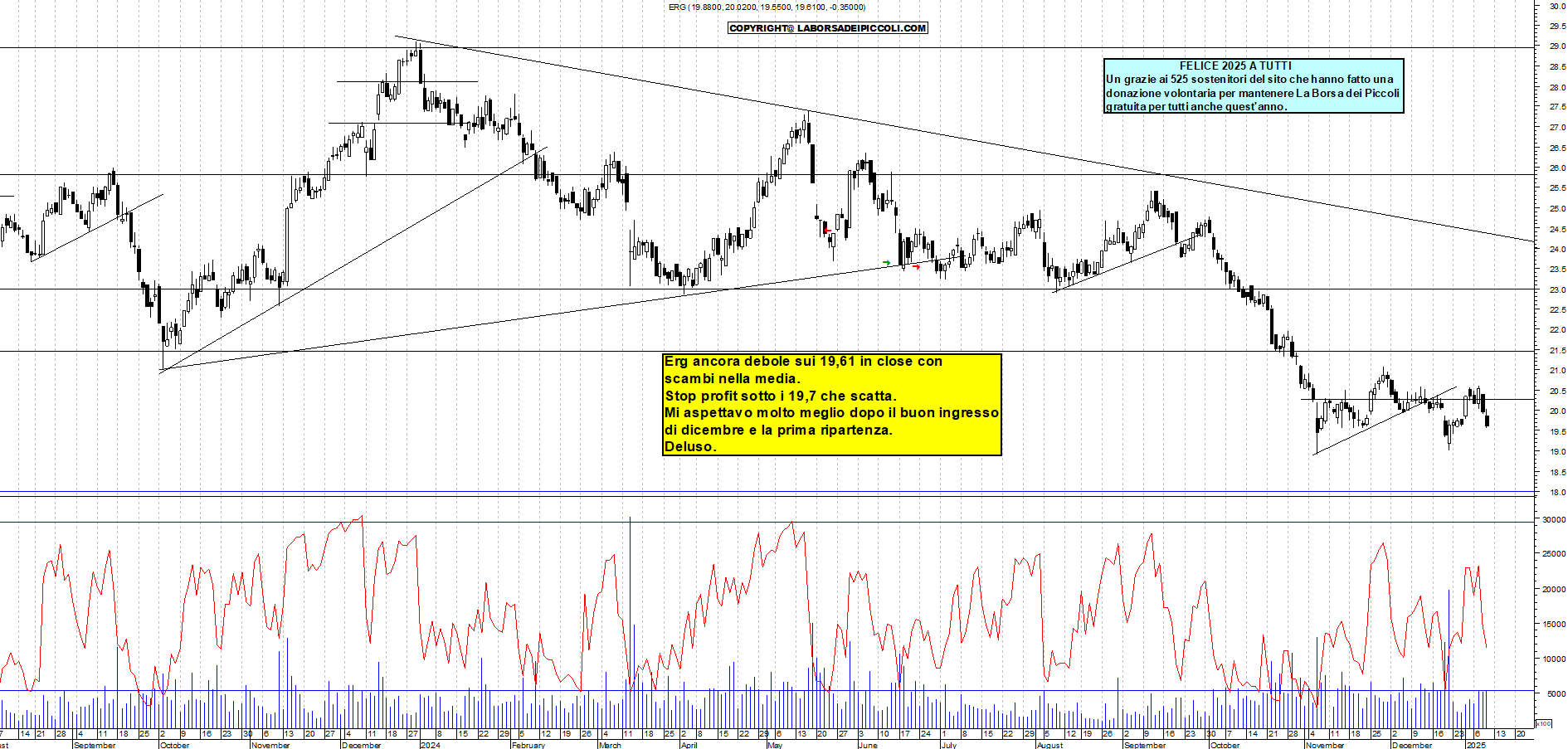Screen dimensions: 1568x749
Task: Click the 27.0 price axis label
Action: point(1557,128)
